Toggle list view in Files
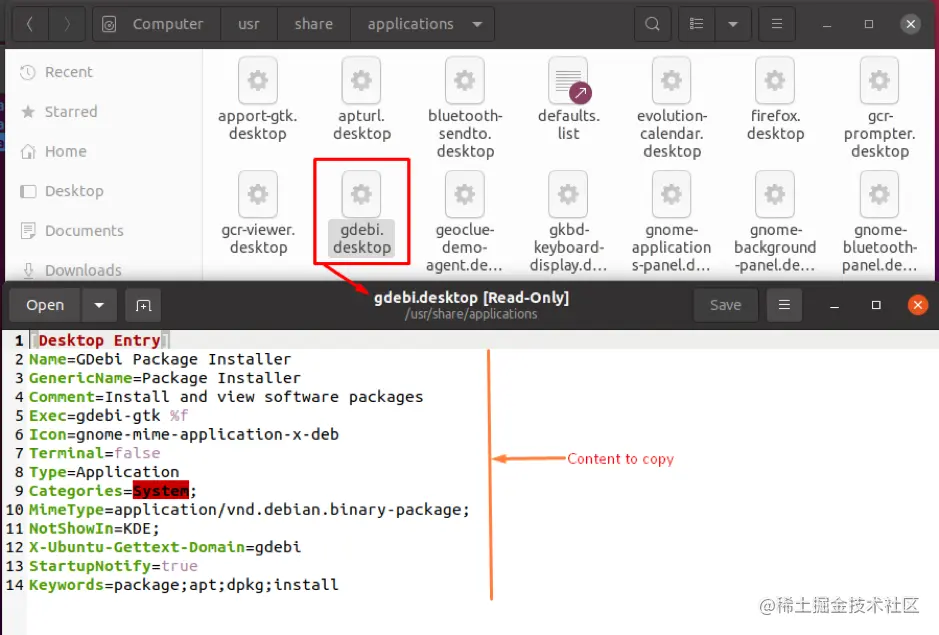Viewport: 939px width, 635px height. (x=696, y=24)
